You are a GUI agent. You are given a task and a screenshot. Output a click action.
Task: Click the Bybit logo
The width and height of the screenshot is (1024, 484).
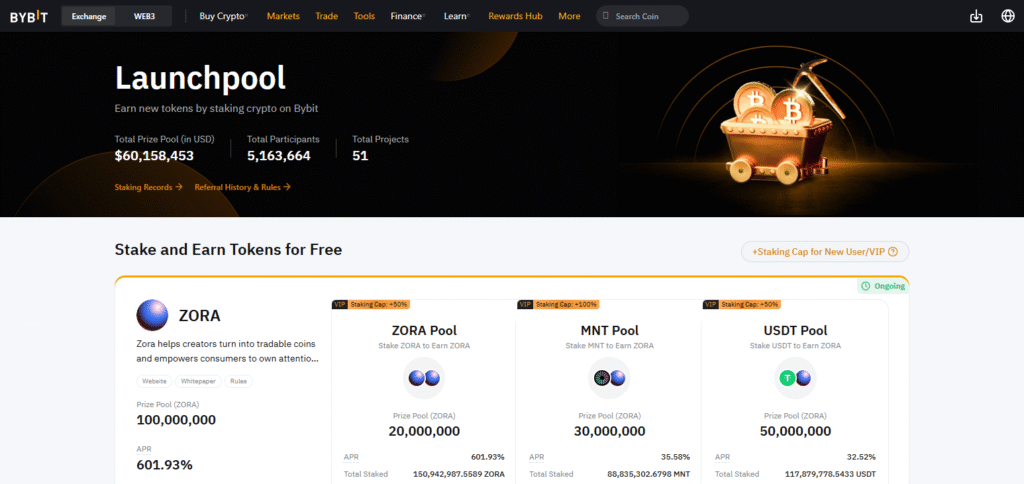coord(29,16)
